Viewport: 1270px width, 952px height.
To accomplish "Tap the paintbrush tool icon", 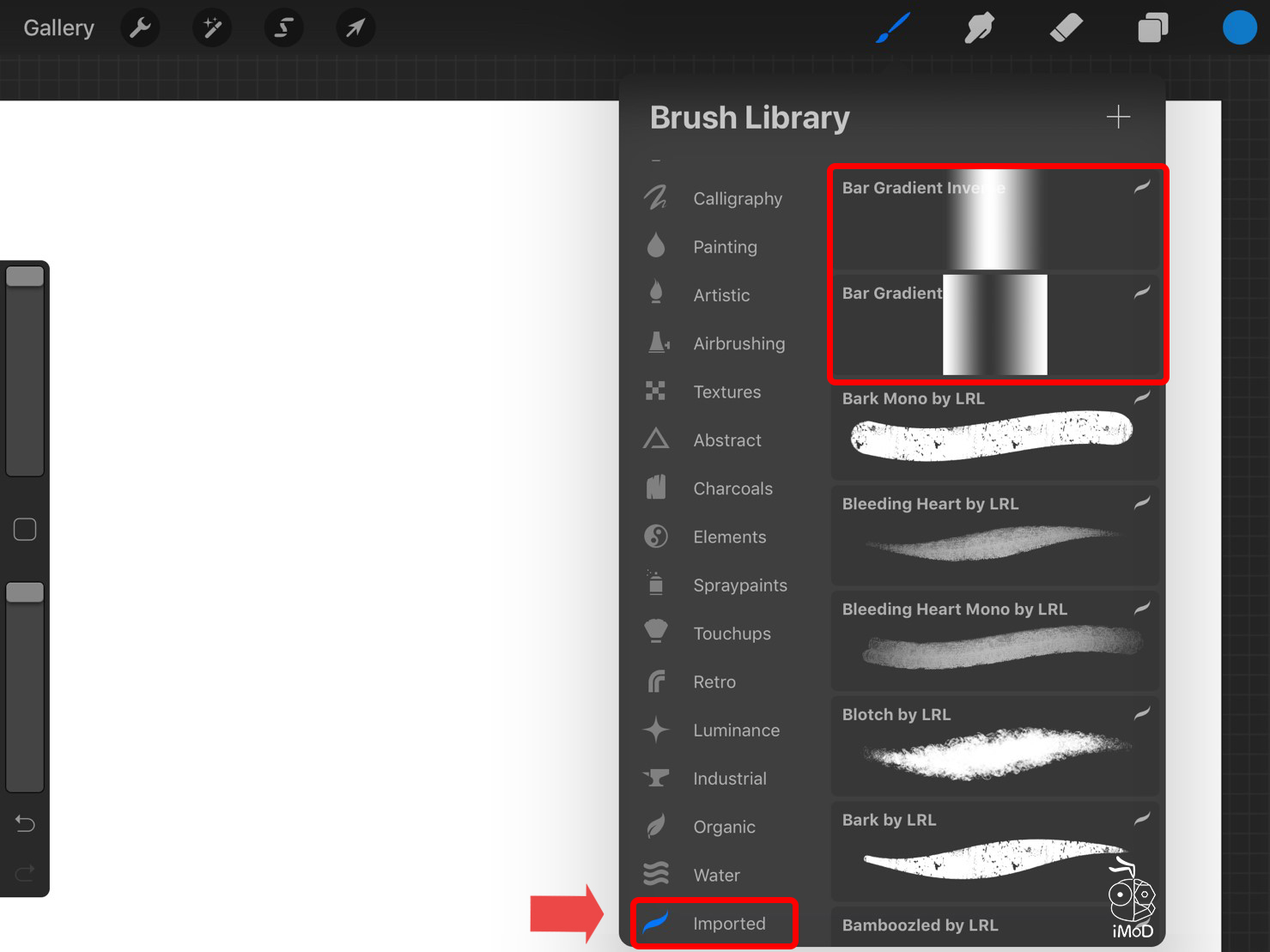I will pyautogui.click(x=893, y=28).
